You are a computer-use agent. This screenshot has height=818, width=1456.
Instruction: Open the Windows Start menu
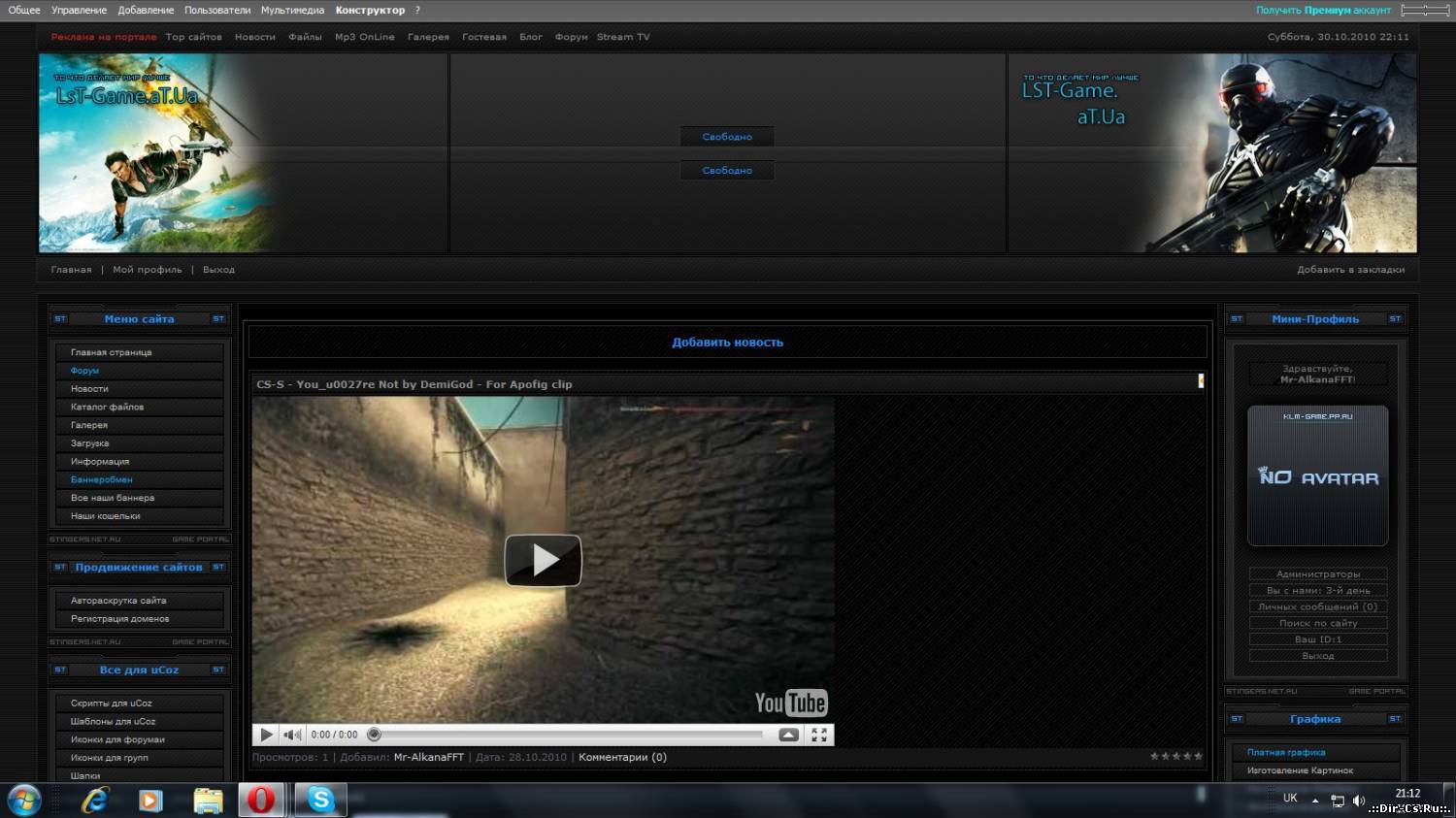pyautogui.click(x=23, y=800)
